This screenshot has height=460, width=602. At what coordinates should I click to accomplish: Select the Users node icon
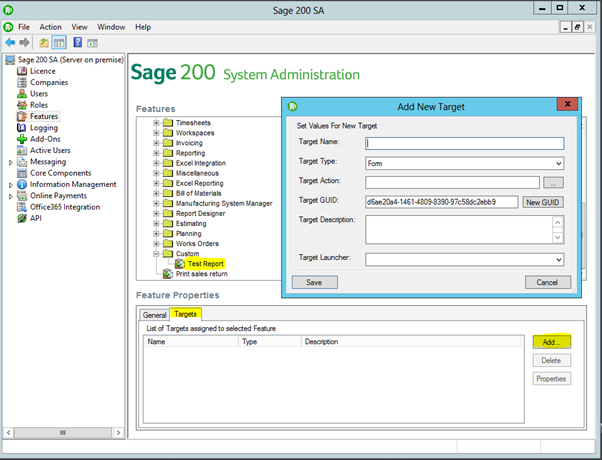point(22,94)
